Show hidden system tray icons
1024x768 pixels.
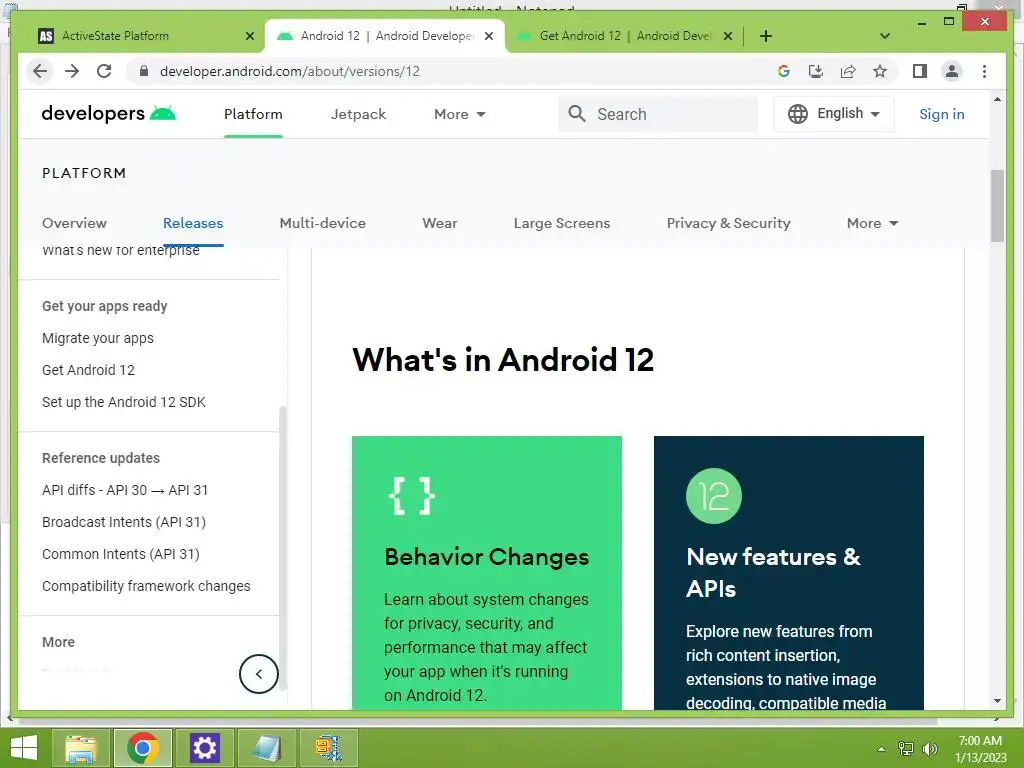(x=881, y=749)
